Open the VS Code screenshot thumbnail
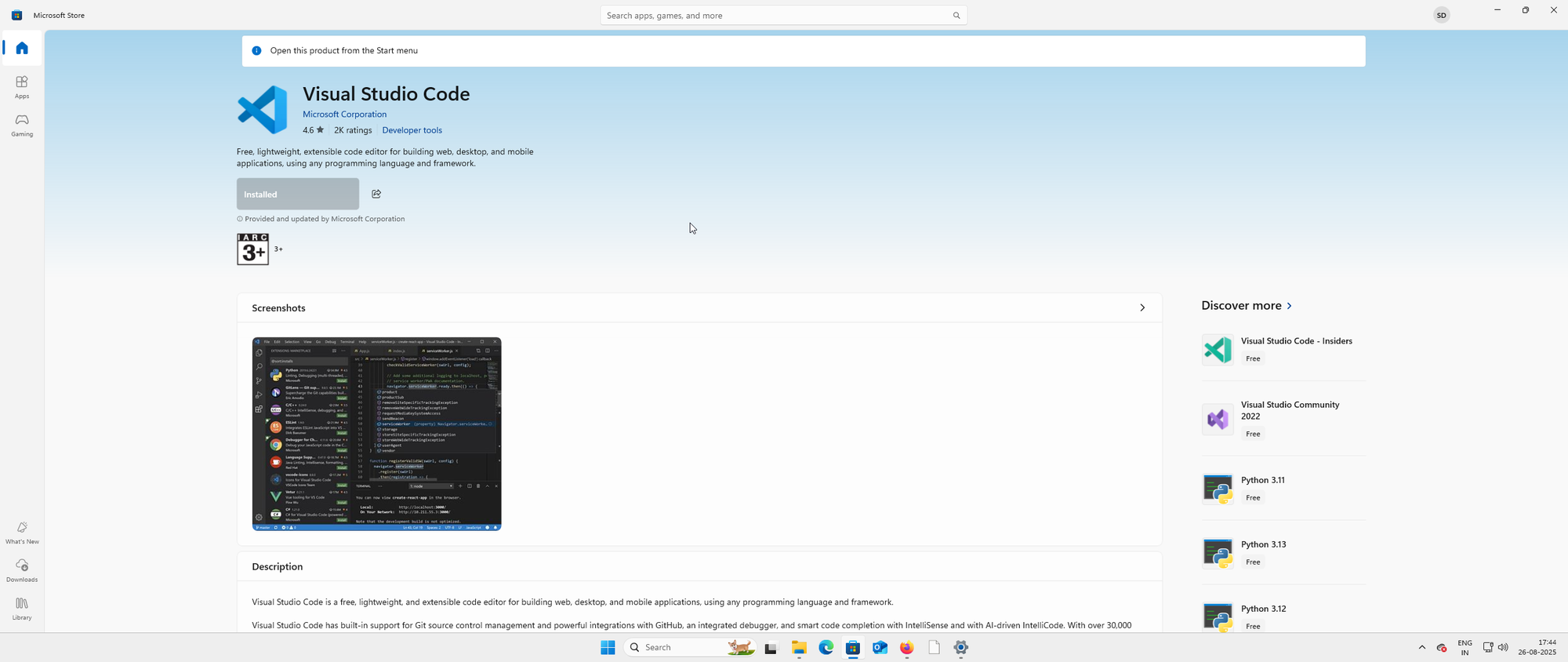Screen dimensions: 1568x662 376,434
